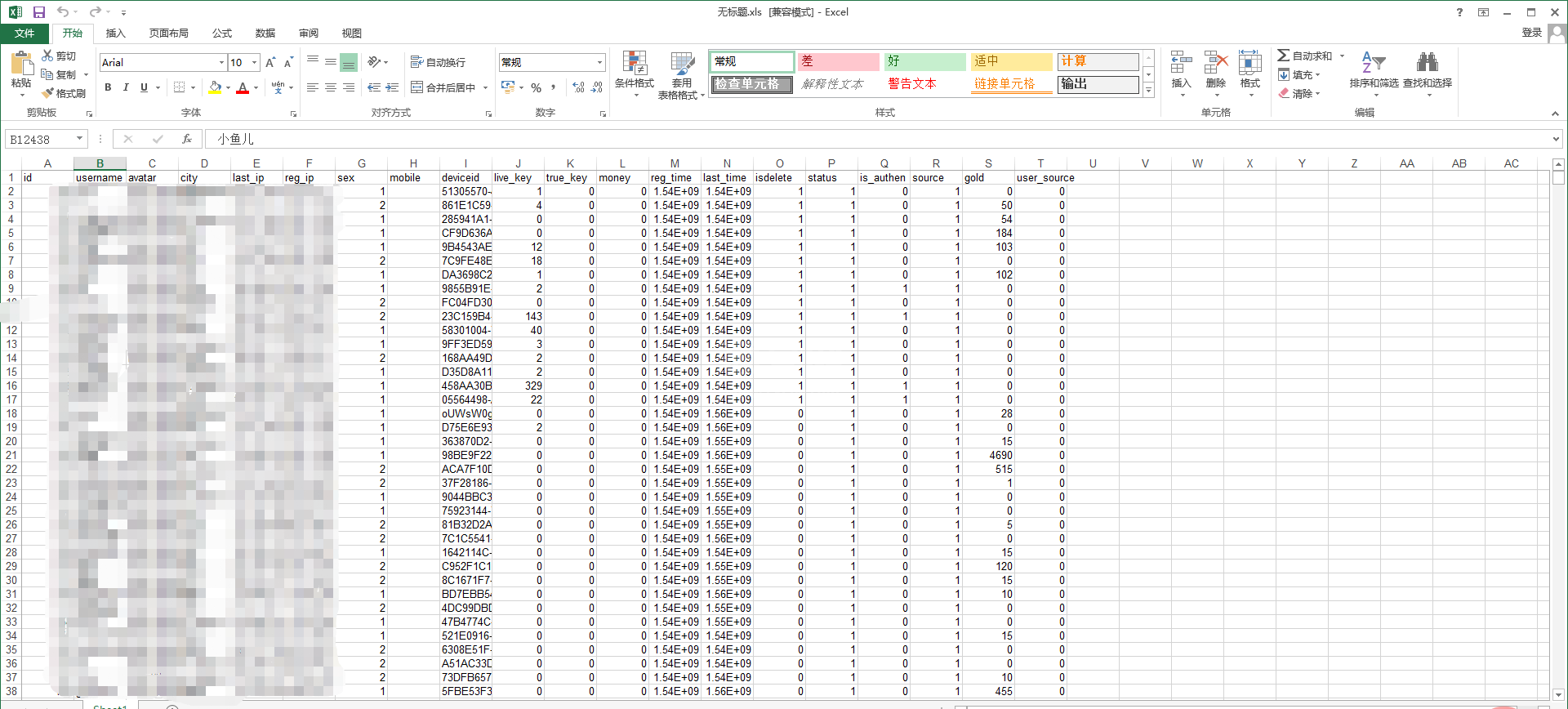Select column M header
Image resolution: width=1568 pixels, height=709 pixels.
675,163
